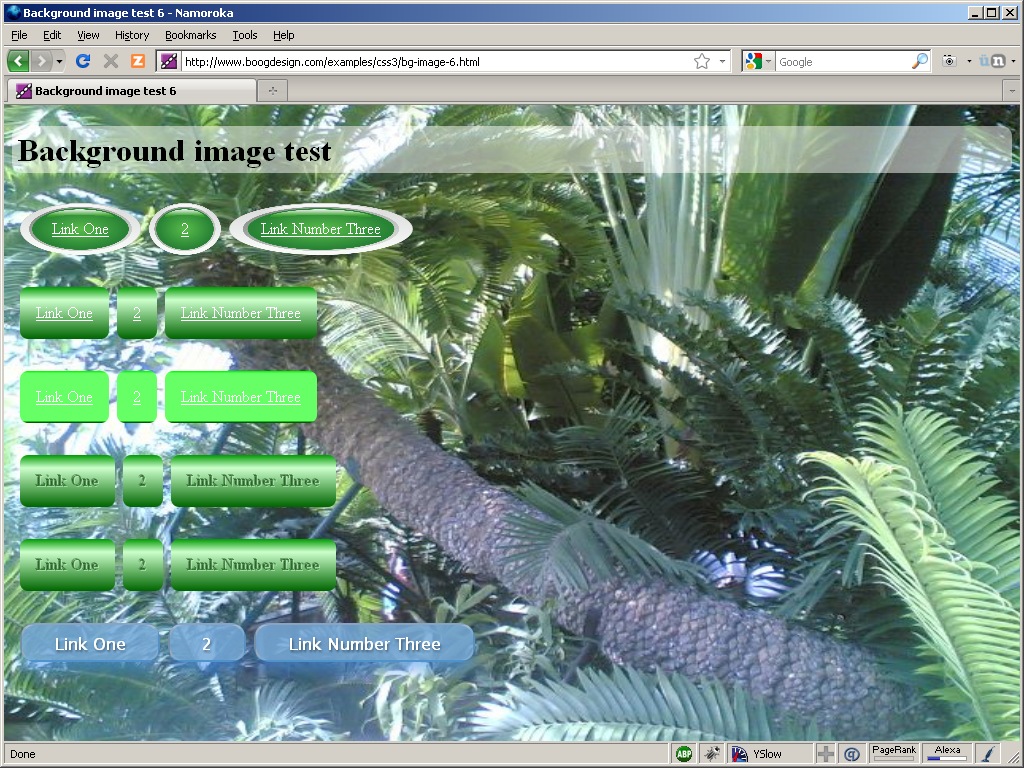This screenshot has width=1024, height=768.
Task: Open Firebug via the bug status icon
Action: pyautogui.click(x=712, y=754)
